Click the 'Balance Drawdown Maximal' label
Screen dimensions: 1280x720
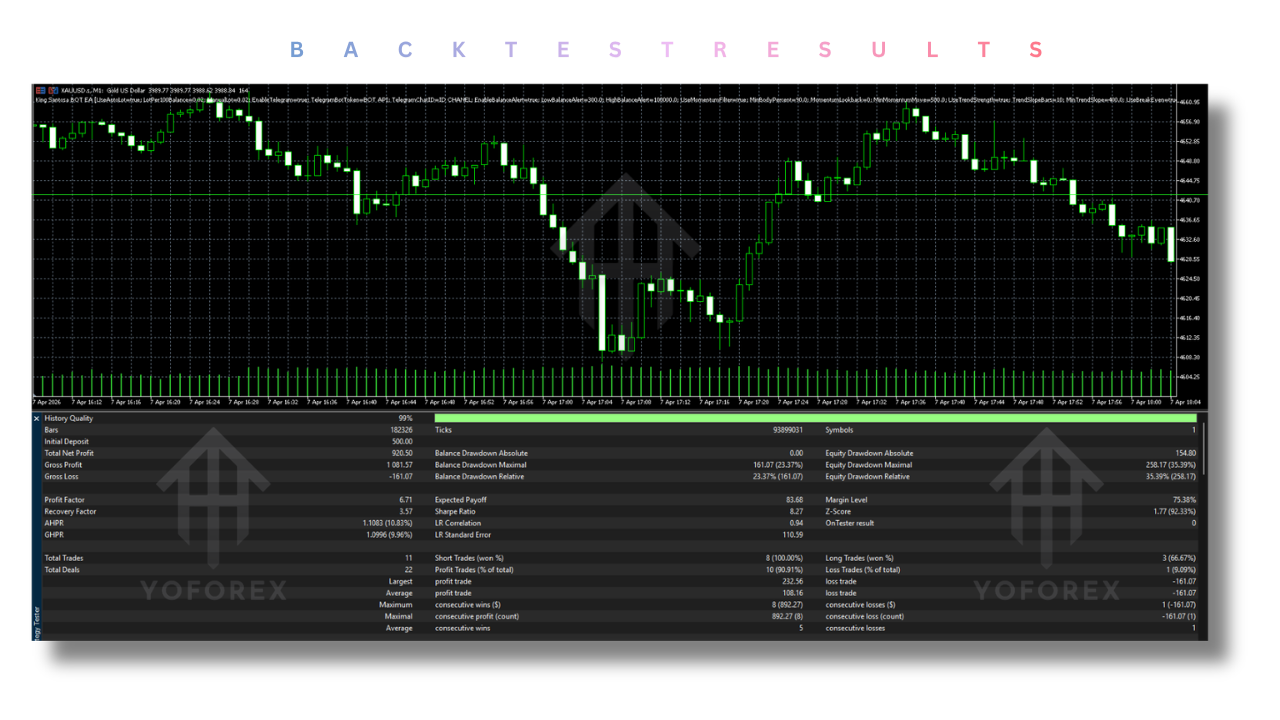(x=480, y=465)
